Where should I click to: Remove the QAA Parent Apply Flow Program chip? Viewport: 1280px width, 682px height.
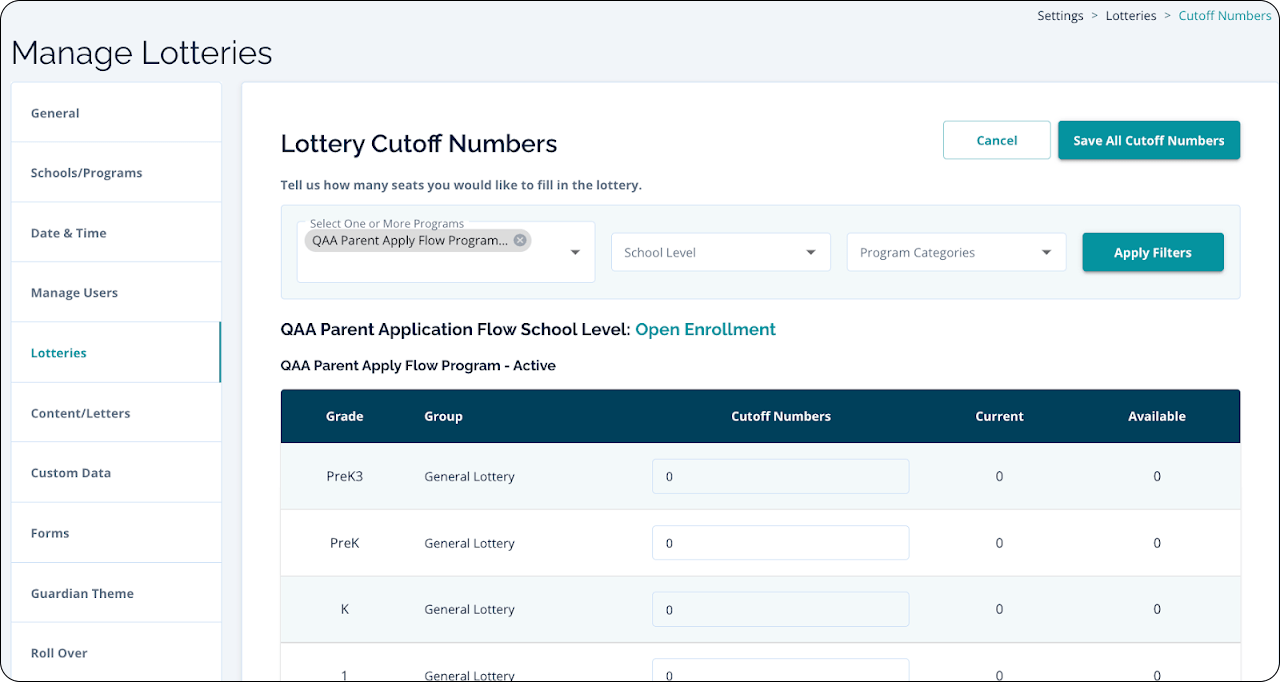[520, 240]
